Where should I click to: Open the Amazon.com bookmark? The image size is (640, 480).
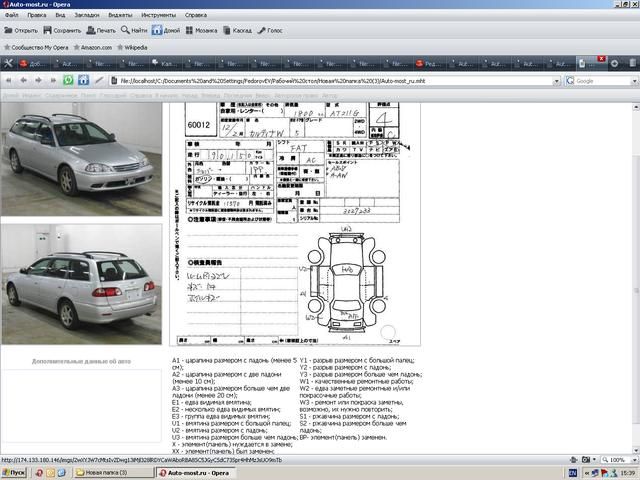[x=93, y=47]
